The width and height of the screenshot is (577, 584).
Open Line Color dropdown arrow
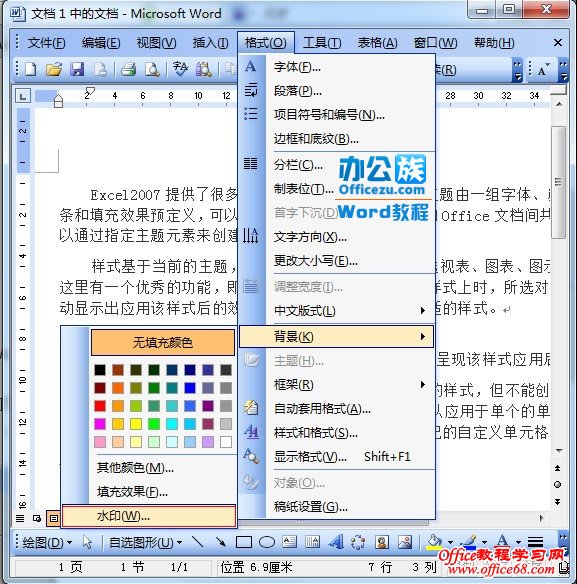(484, 542)
